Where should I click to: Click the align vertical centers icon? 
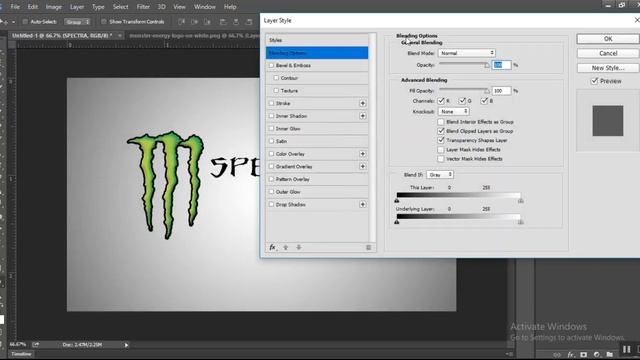click(195, 22)
